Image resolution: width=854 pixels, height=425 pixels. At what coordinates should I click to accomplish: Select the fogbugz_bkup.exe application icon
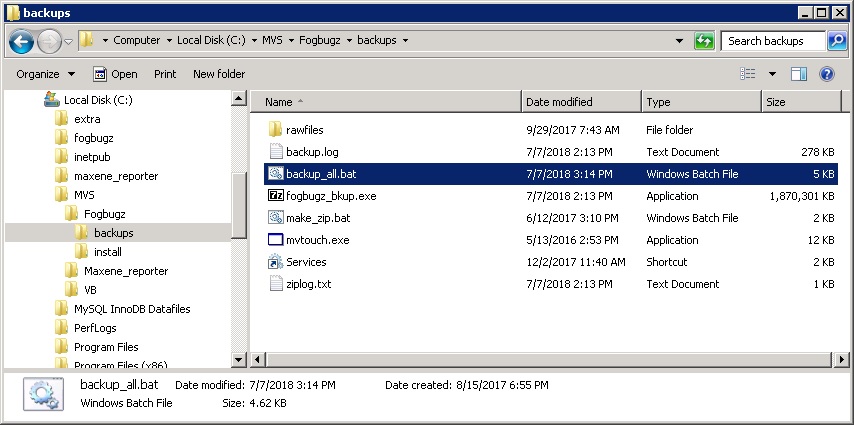coord(276,196)
